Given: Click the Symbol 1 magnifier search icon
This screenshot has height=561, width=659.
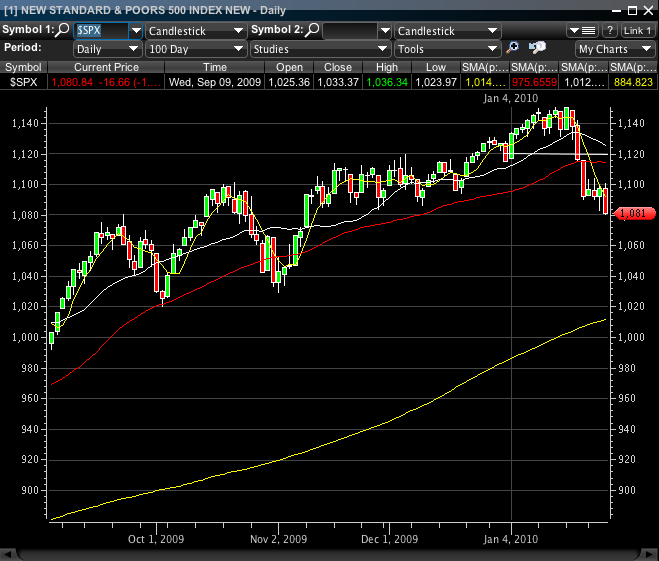Looking at the screenshot, I should (63, 31).
